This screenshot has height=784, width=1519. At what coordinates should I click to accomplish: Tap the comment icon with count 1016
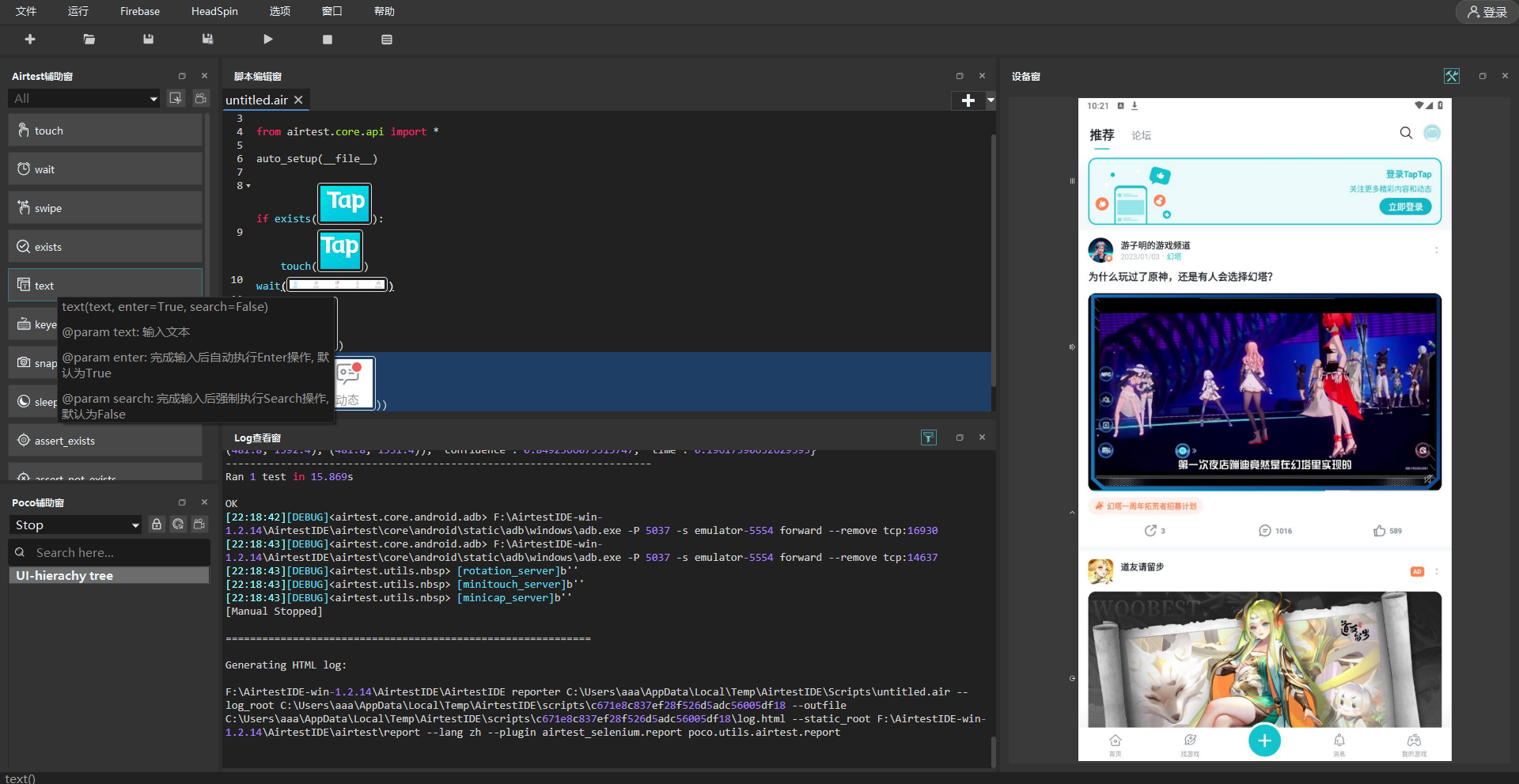[x=1265, y=531]
